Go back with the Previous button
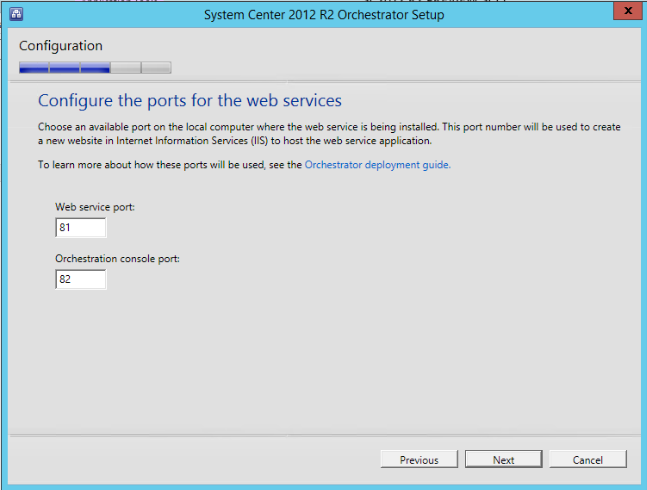 point(419,460)
